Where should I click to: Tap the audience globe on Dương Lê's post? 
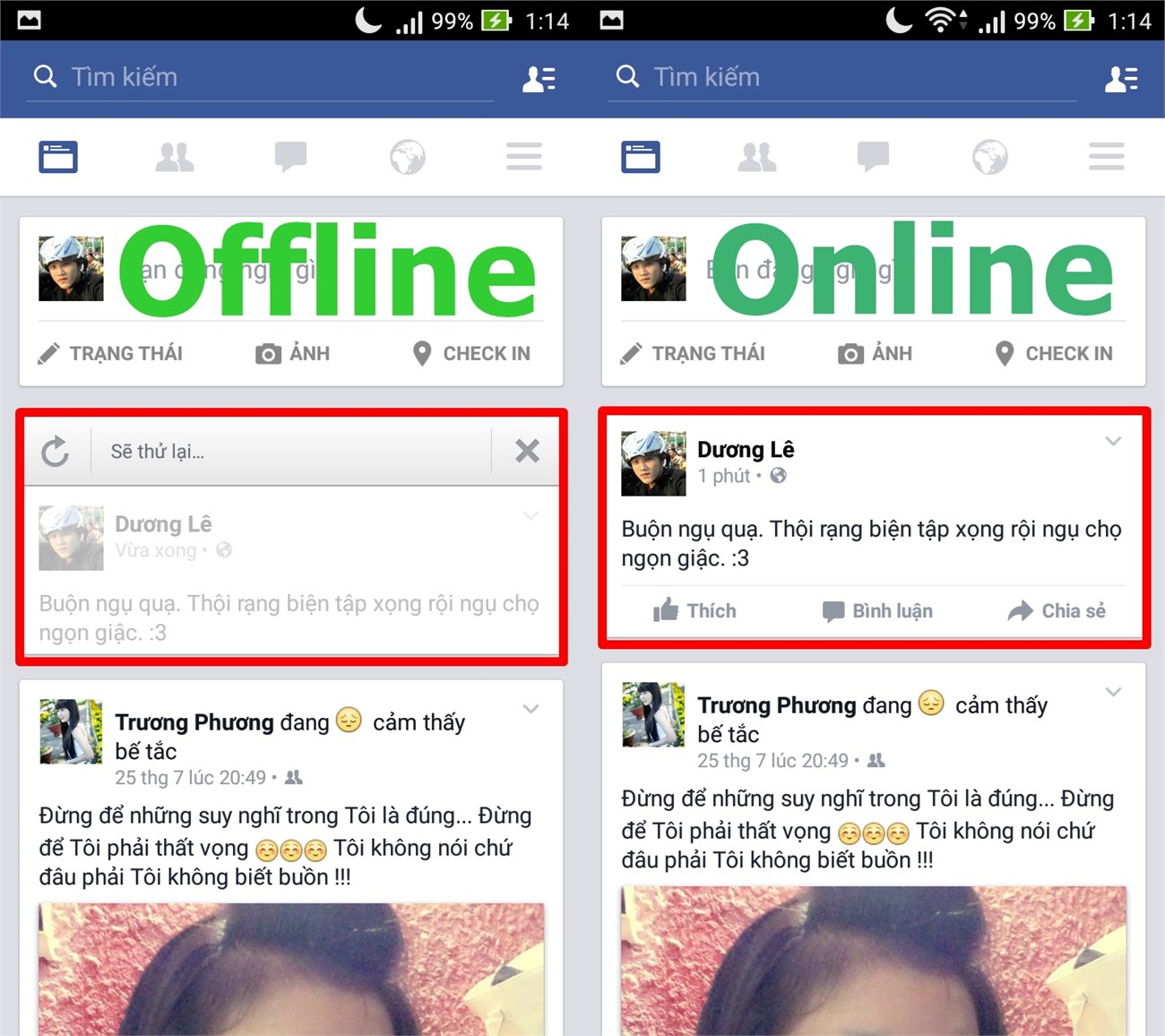pos(778,476)
